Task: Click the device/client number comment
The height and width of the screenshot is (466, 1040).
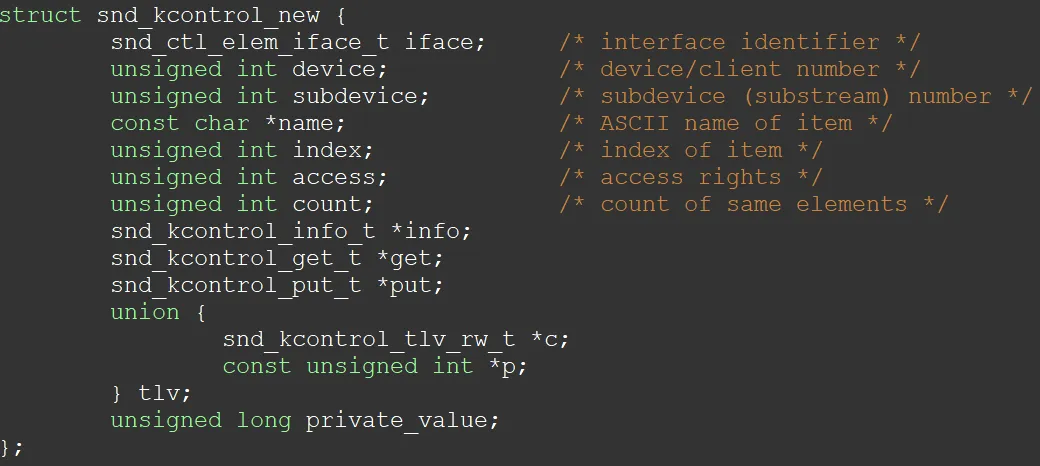Action: pos(740,70)
